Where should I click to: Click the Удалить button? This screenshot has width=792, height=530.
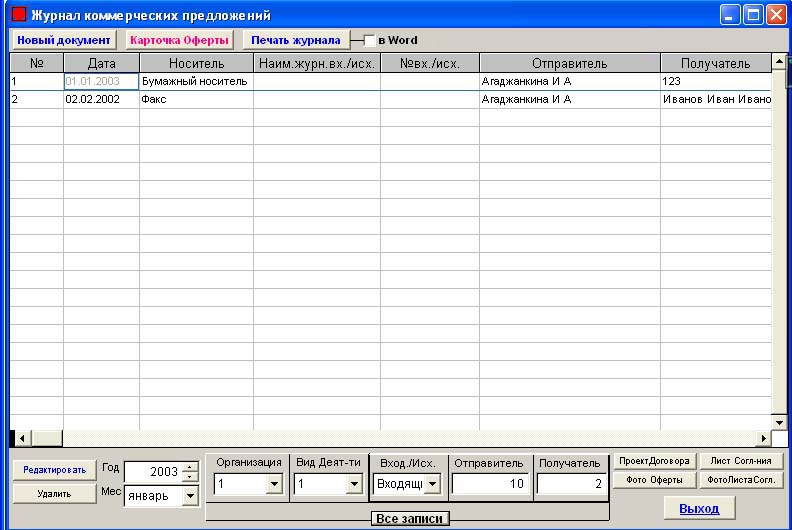[x=55, y=494]
